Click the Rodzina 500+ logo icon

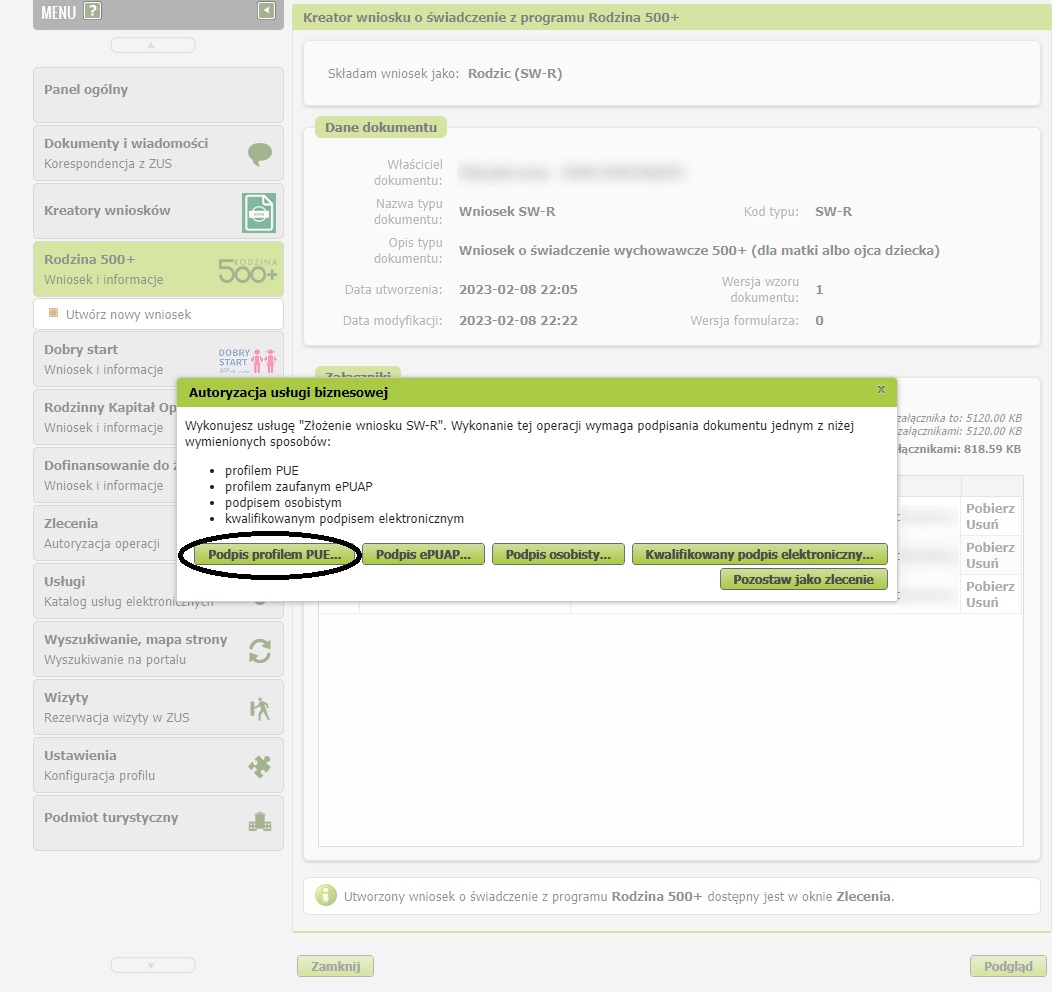pos(248,269)
